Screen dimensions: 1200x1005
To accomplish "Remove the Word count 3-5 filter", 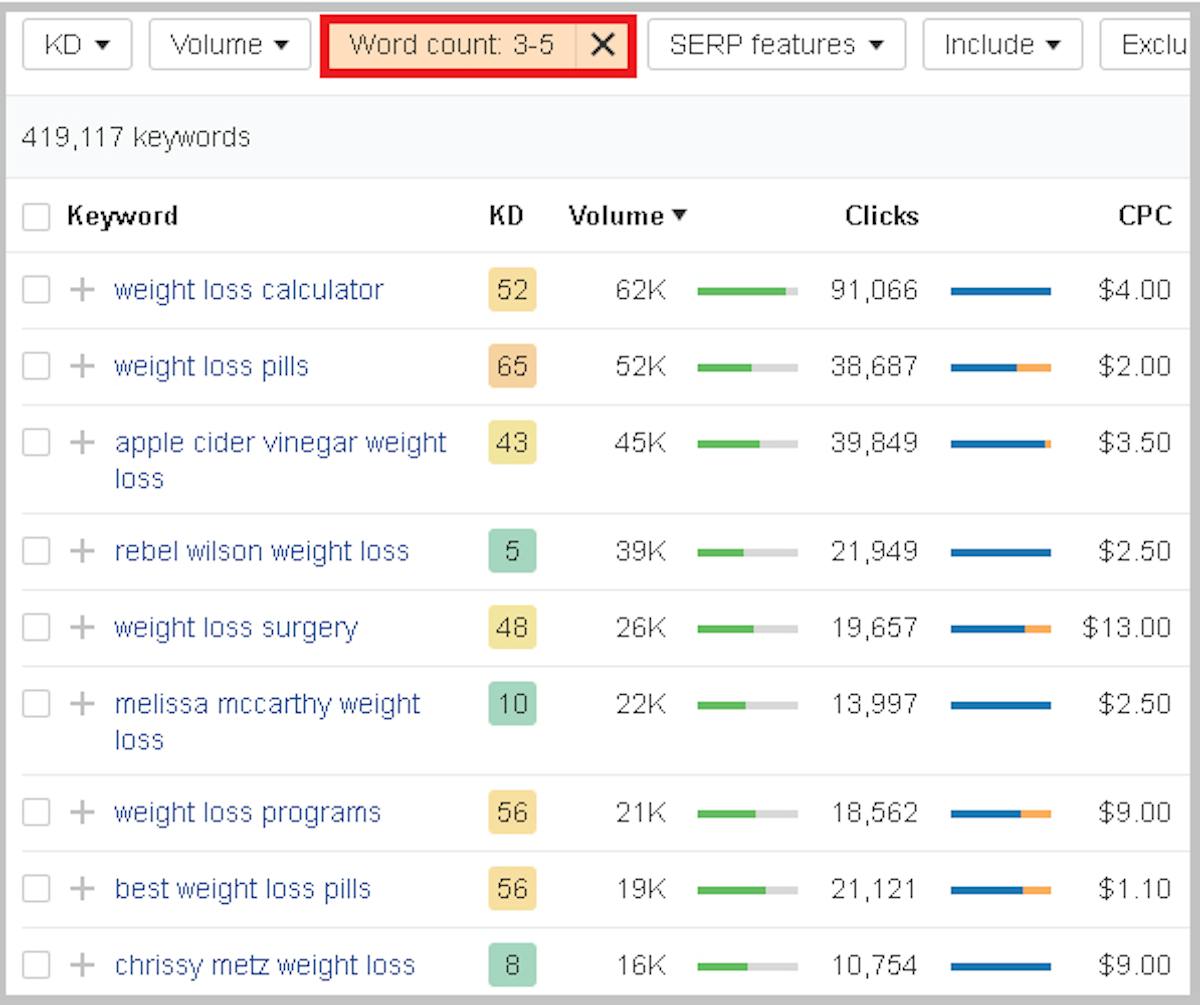I will (x=602, y=45).
